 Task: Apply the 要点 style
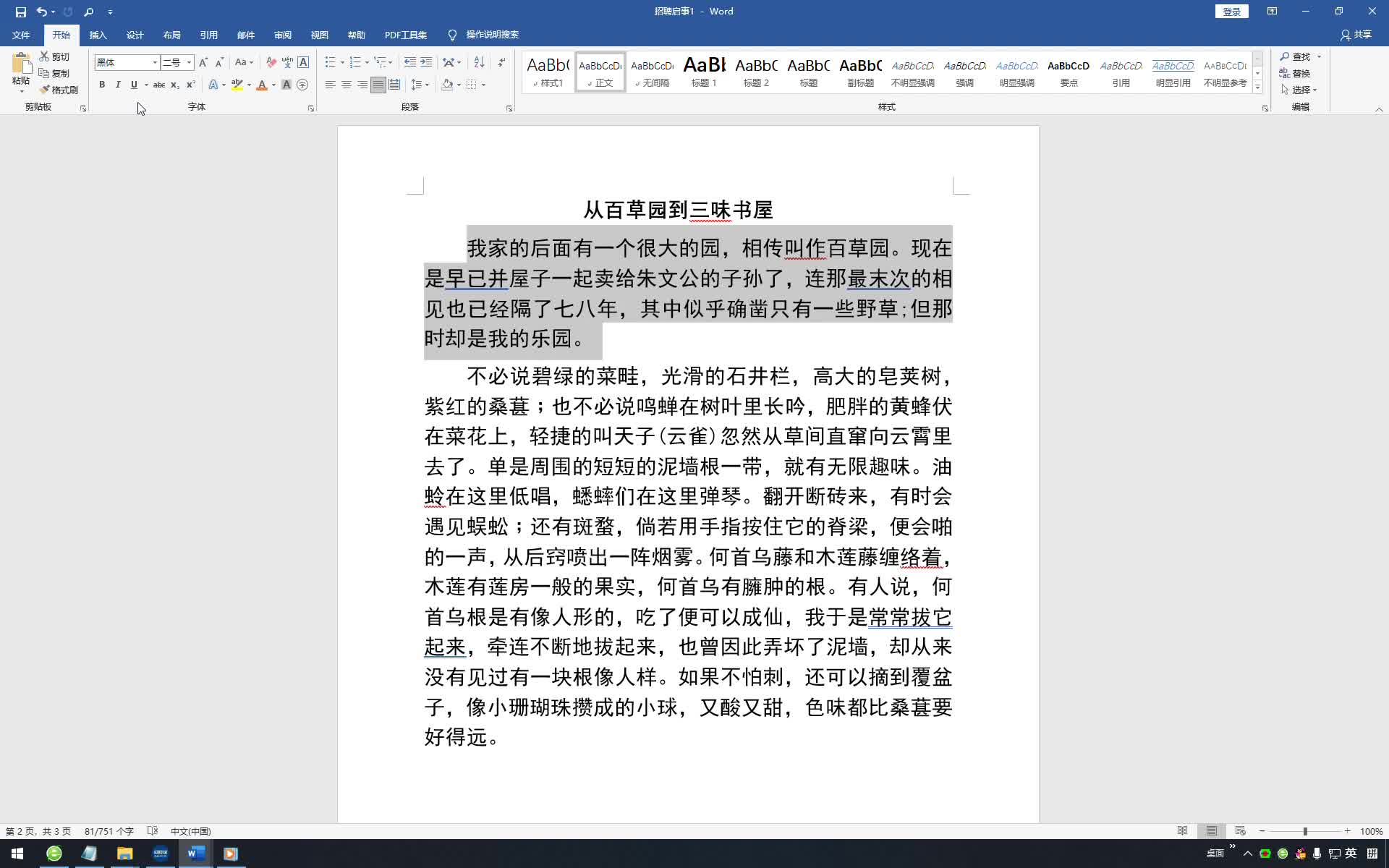pos(1069,72)
